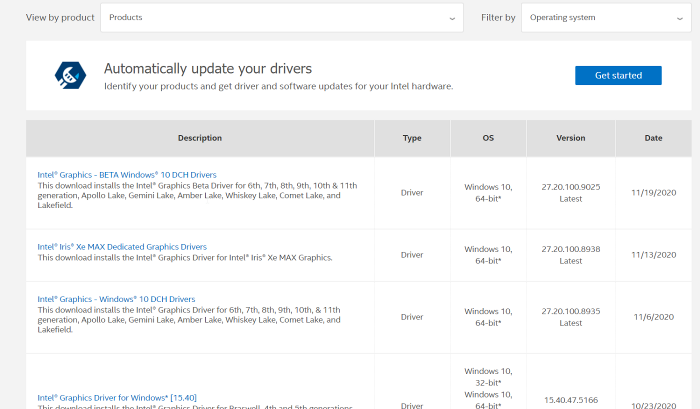This screenshot has height=409, width=700.
Task: Click the Operating system dropdown chevron arrow
Action: (x=679, y=18)
